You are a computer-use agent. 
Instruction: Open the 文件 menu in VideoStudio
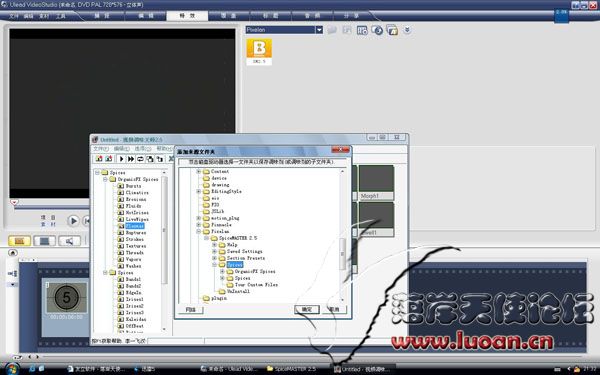coord(14,16)
